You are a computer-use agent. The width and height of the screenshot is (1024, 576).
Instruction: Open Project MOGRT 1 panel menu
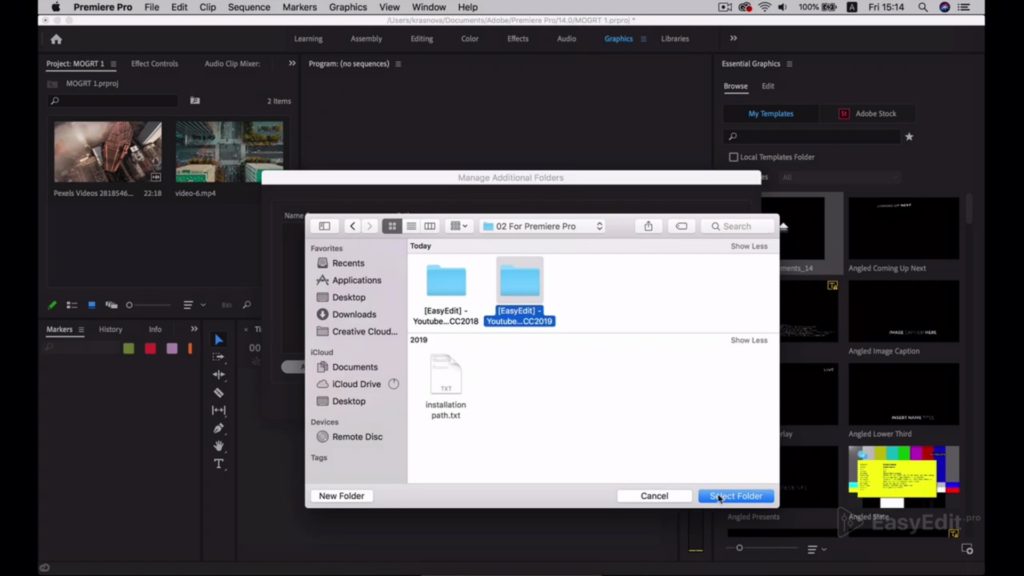(x=114, y=64)
